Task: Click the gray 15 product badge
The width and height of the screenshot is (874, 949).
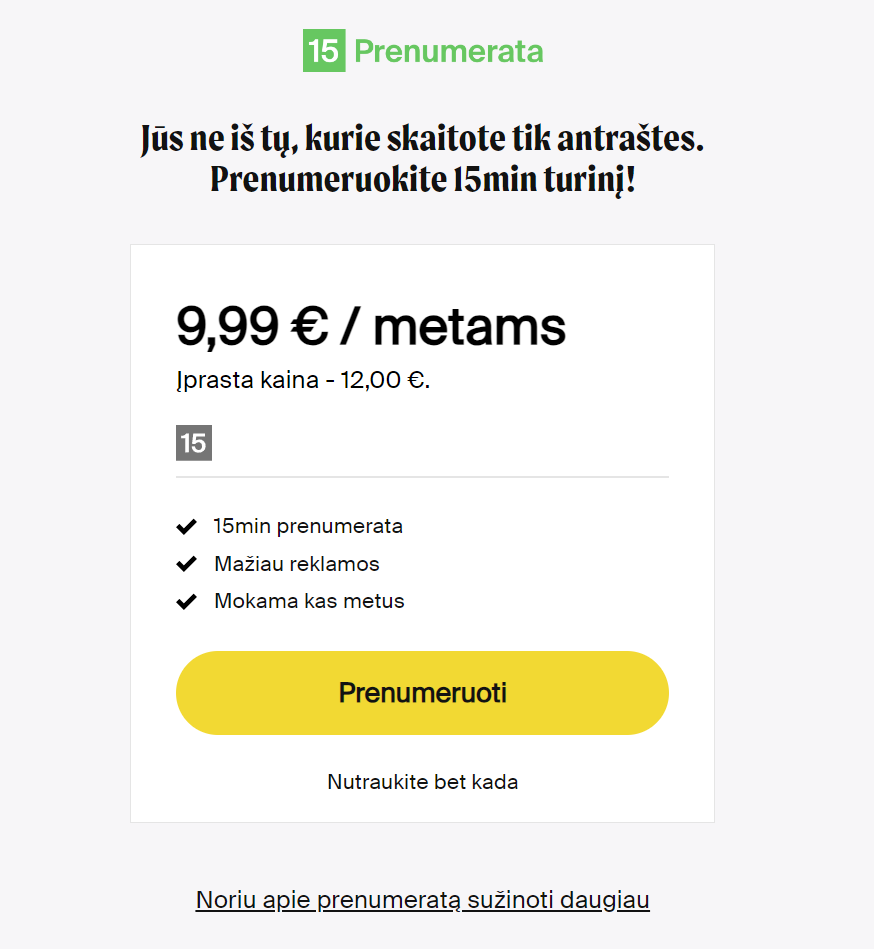Action: (194, 442)
